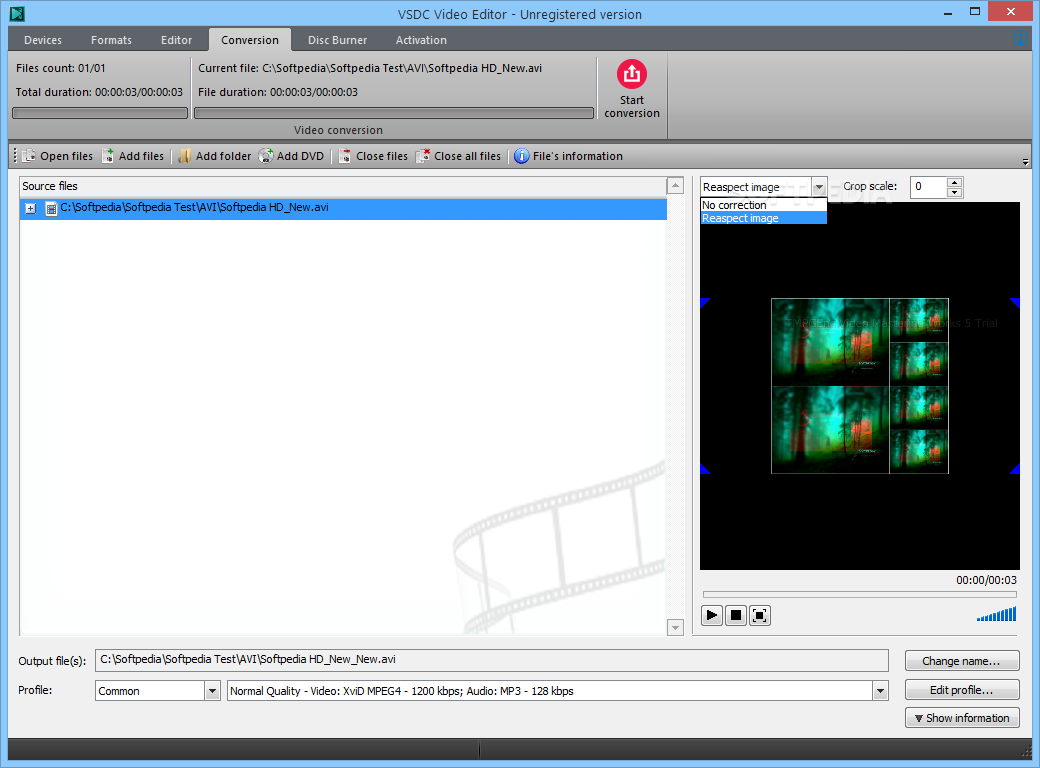Choose No correction option
The image size is (1040, 768).
pos(763,205)
